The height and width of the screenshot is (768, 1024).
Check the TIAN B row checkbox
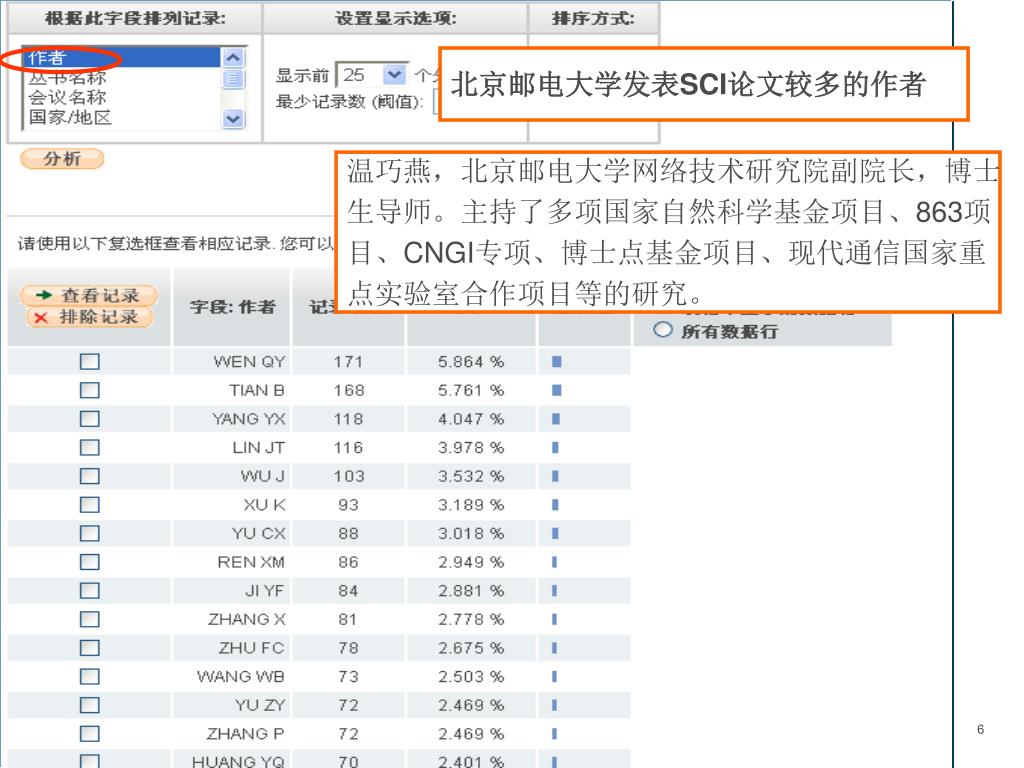(x=89, y=391)
